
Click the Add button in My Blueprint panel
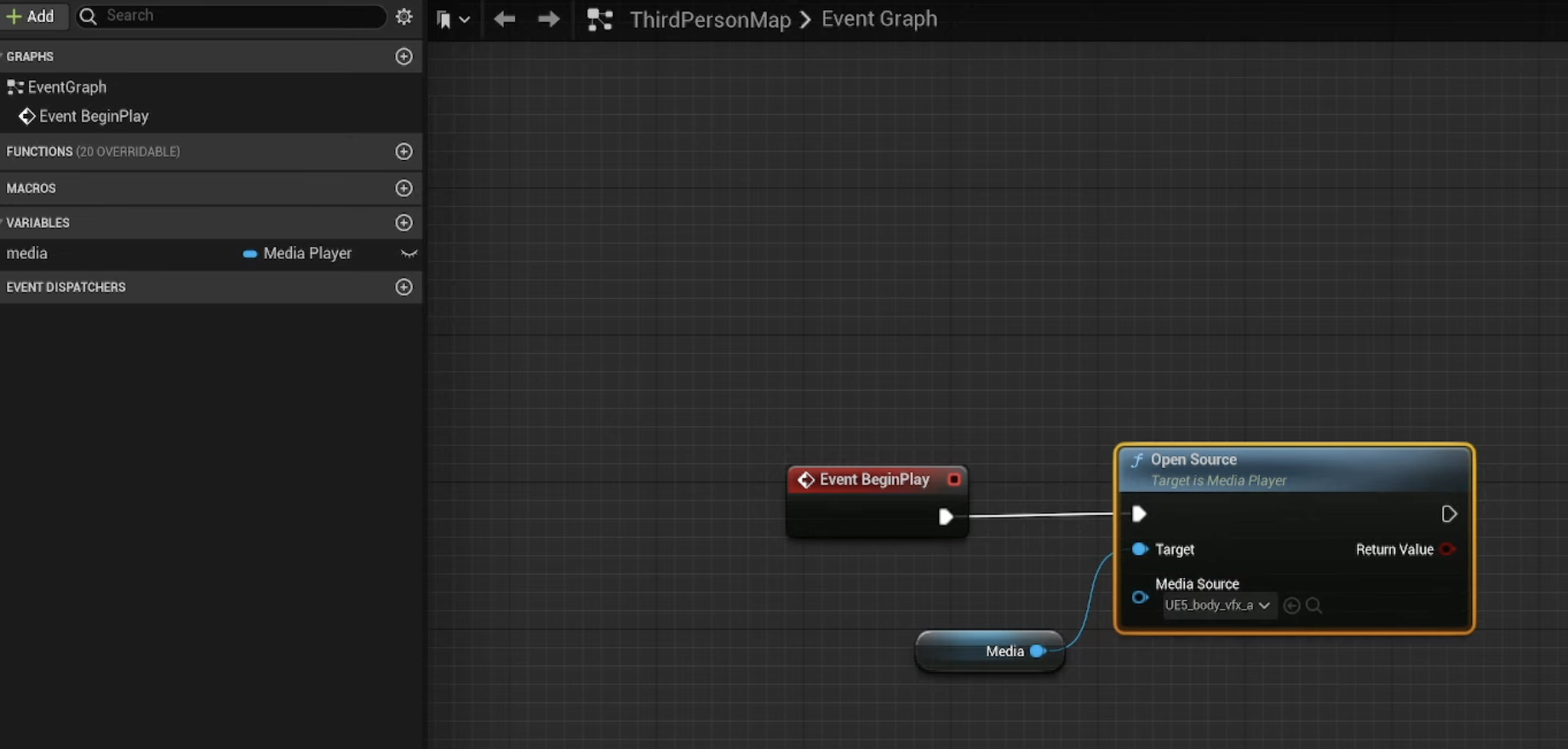(31, 16)
